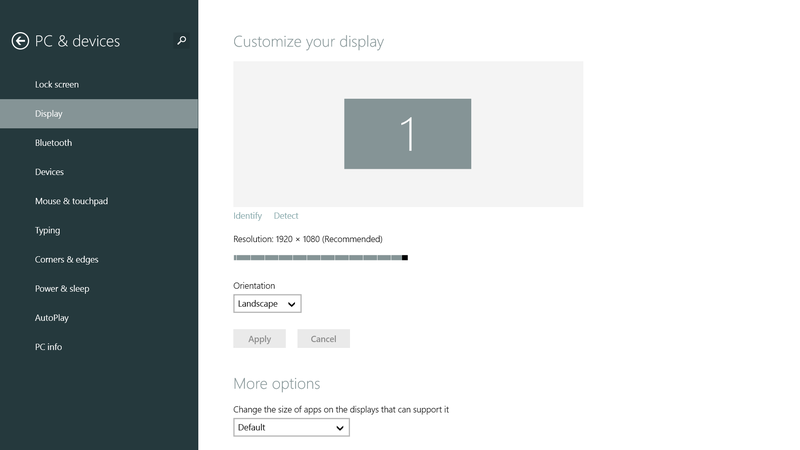Open Mouse & touchpad settings

tap(99, 201)
